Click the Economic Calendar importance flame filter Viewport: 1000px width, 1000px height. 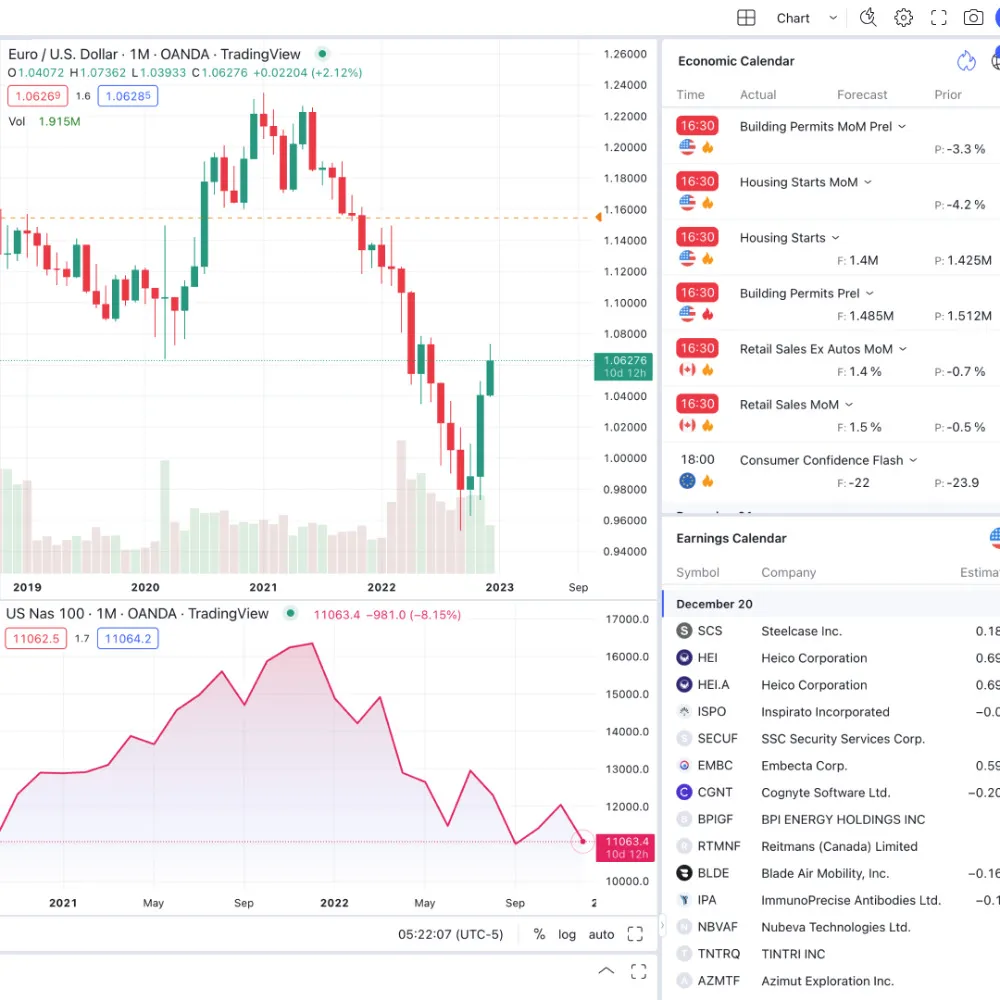pyautogui.click(x=966, y=61)
